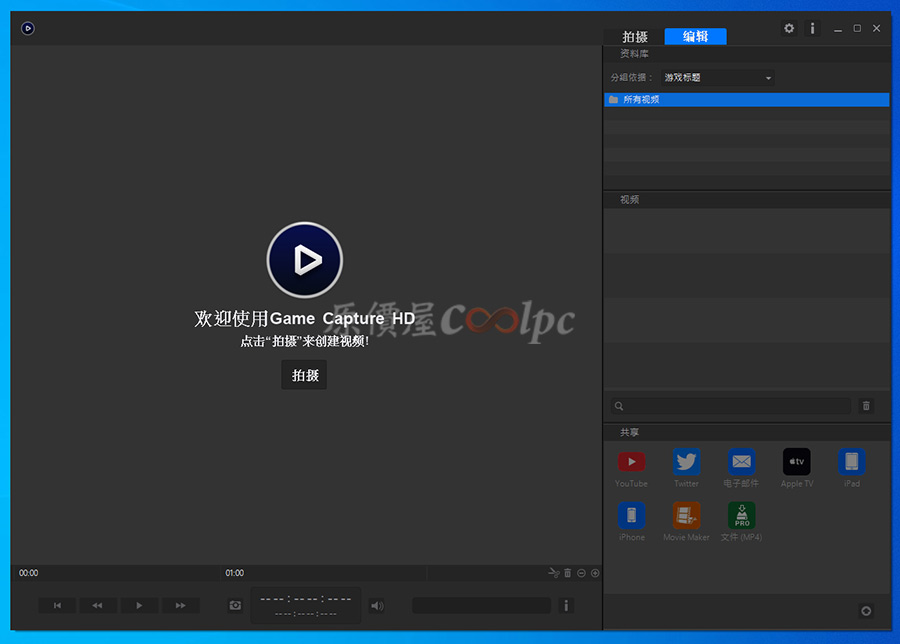The width and height of the screenshot is (900, 644).
Task: Zoom in timeline with the plus icon
Action: pyautogui.click(x=595, y=573)
